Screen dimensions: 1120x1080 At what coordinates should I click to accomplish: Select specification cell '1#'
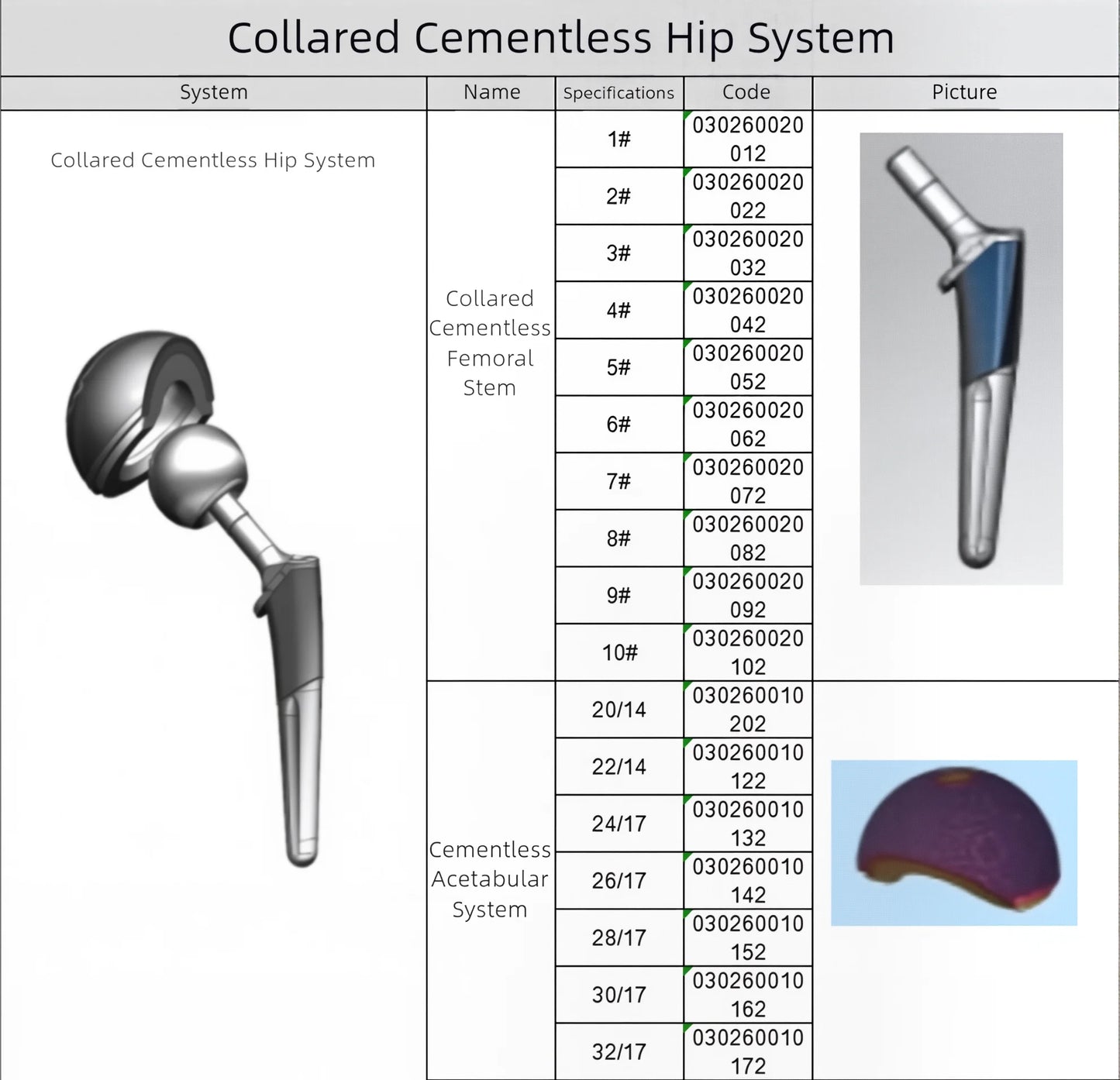[x=619, y=139]
